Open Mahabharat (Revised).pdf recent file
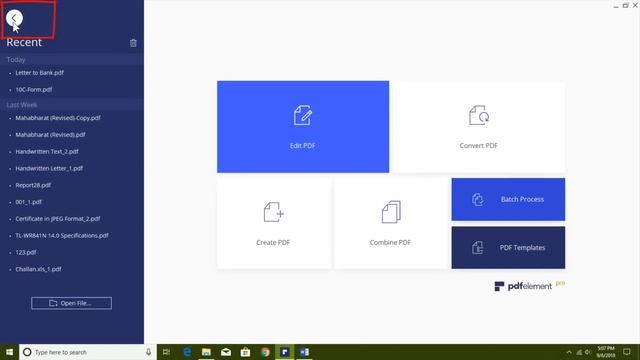The image size is (640, 360). (x=50, y=135)
